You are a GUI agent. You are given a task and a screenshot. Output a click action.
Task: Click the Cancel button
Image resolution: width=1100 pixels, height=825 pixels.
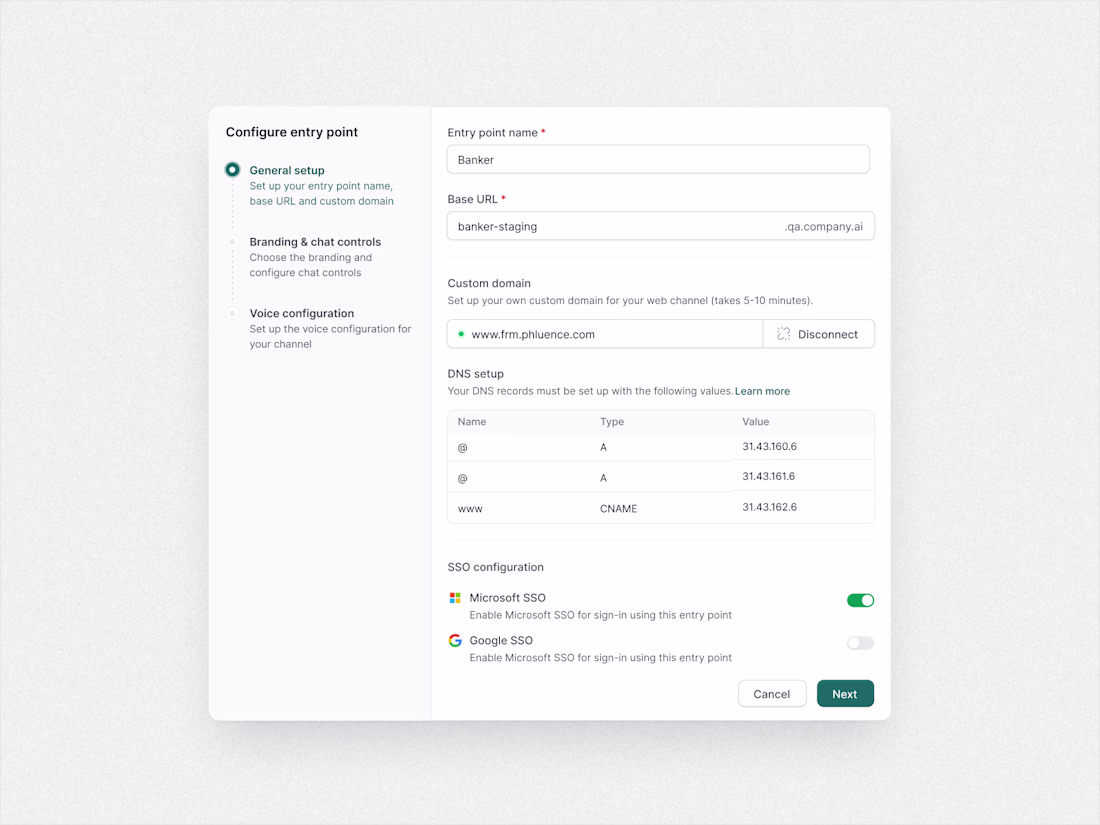(x=772, y=694)
